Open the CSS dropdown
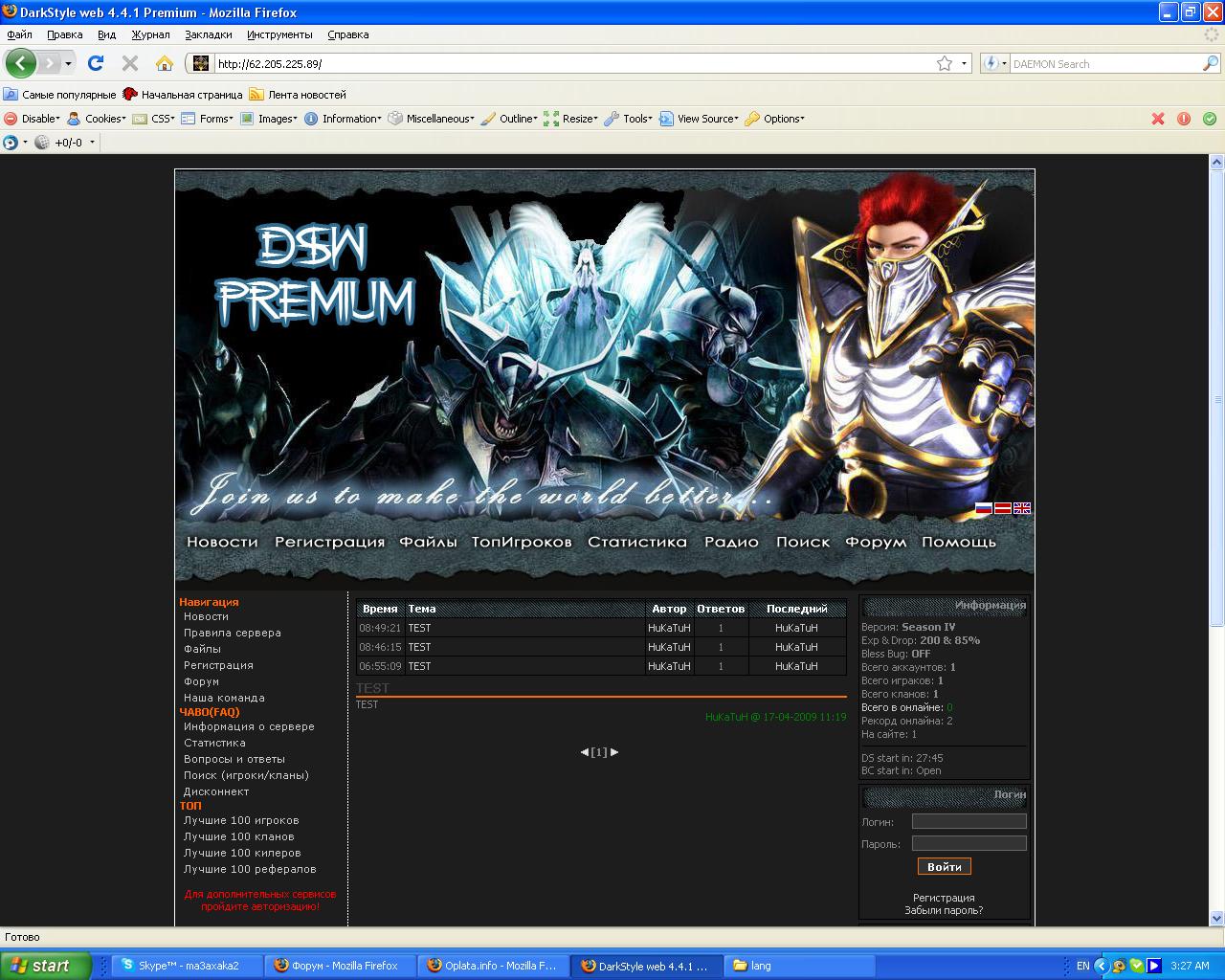Viewport: 1225px width, 980px height. pyautogui.click(x=153, y=119)
